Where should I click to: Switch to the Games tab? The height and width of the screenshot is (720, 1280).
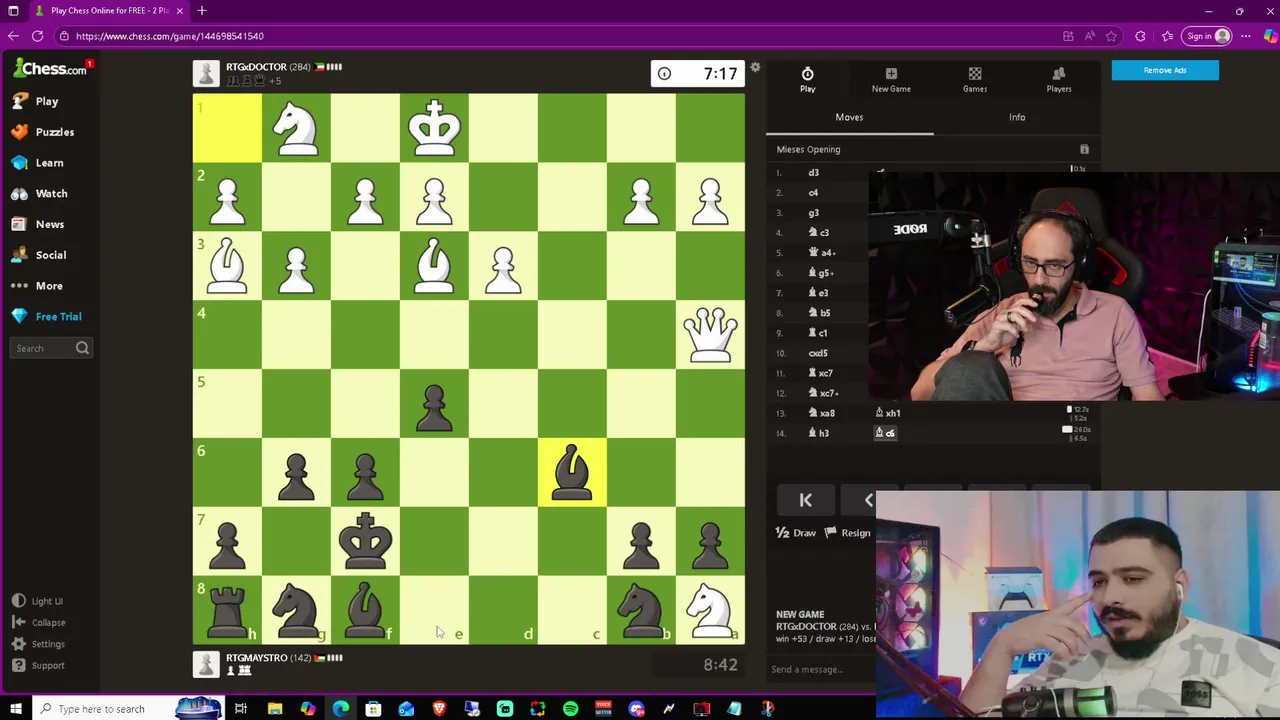(975, 80)
